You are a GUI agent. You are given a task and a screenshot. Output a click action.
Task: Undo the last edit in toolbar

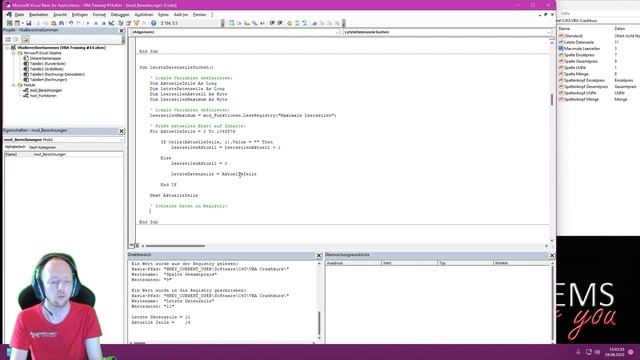(71, 23)
